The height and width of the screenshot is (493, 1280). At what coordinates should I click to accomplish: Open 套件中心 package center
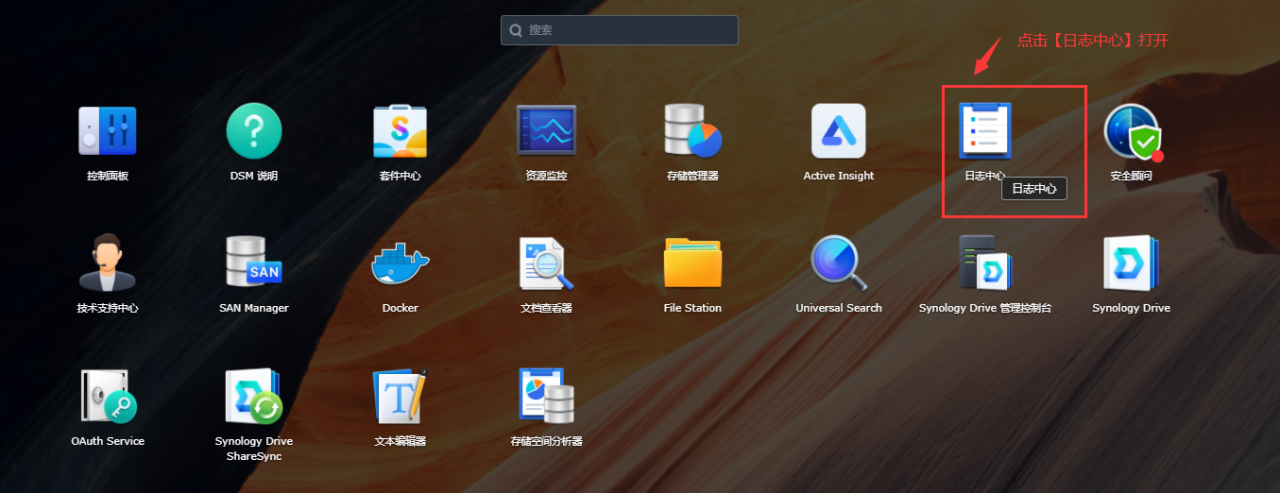tap(400, 131)
